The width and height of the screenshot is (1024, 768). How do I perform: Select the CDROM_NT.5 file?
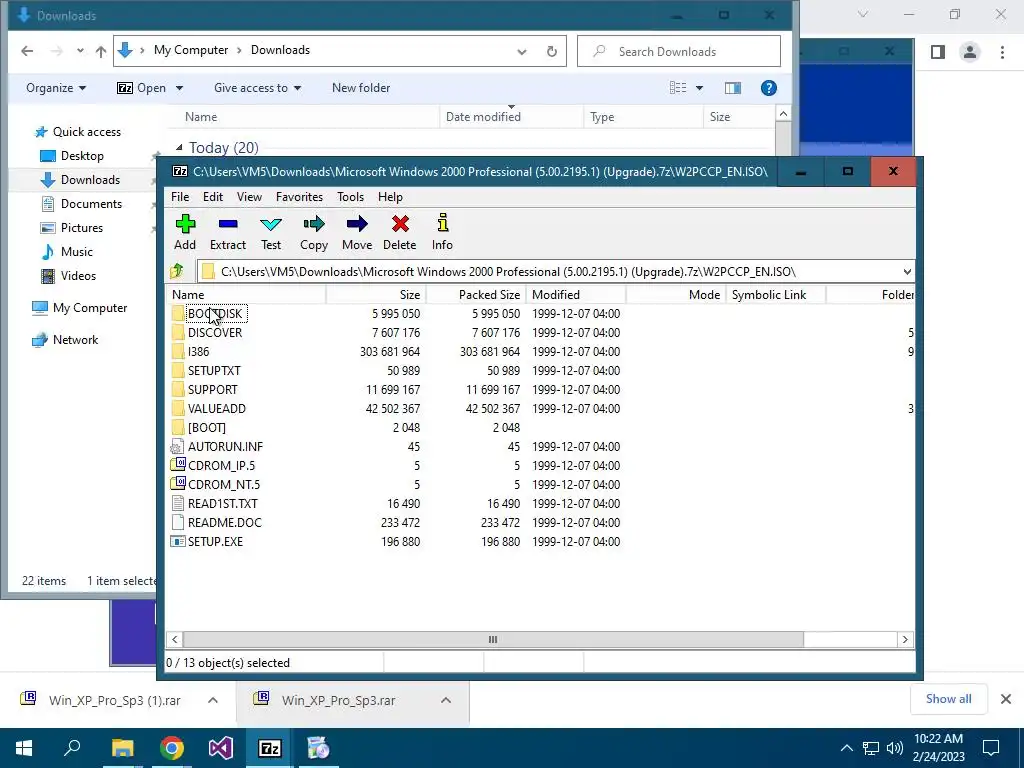(x=224, y=484)
